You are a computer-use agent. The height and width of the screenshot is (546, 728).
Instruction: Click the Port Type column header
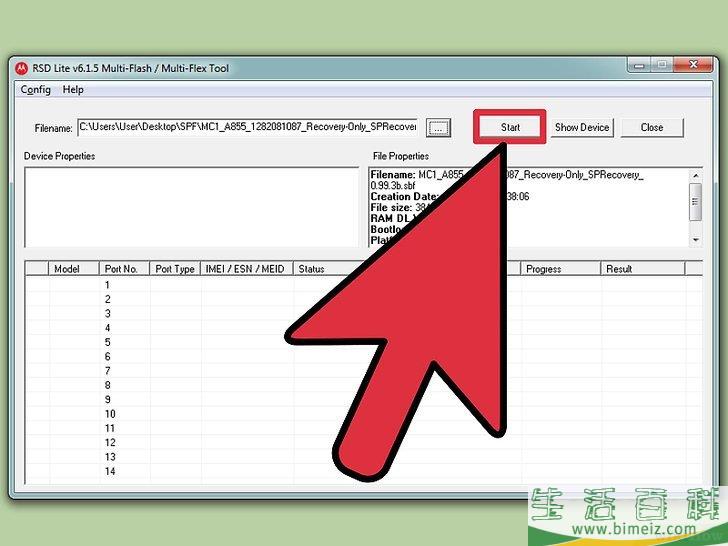[175, 269]
